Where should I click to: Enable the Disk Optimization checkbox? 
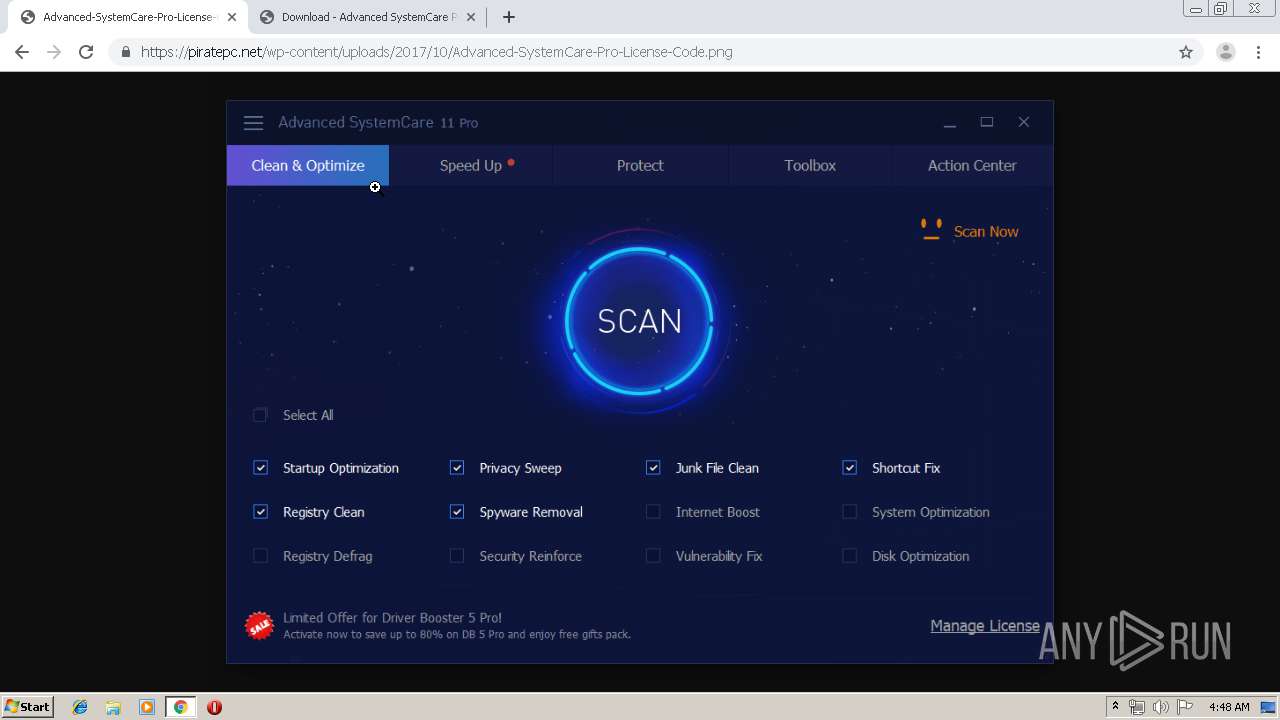849,556
